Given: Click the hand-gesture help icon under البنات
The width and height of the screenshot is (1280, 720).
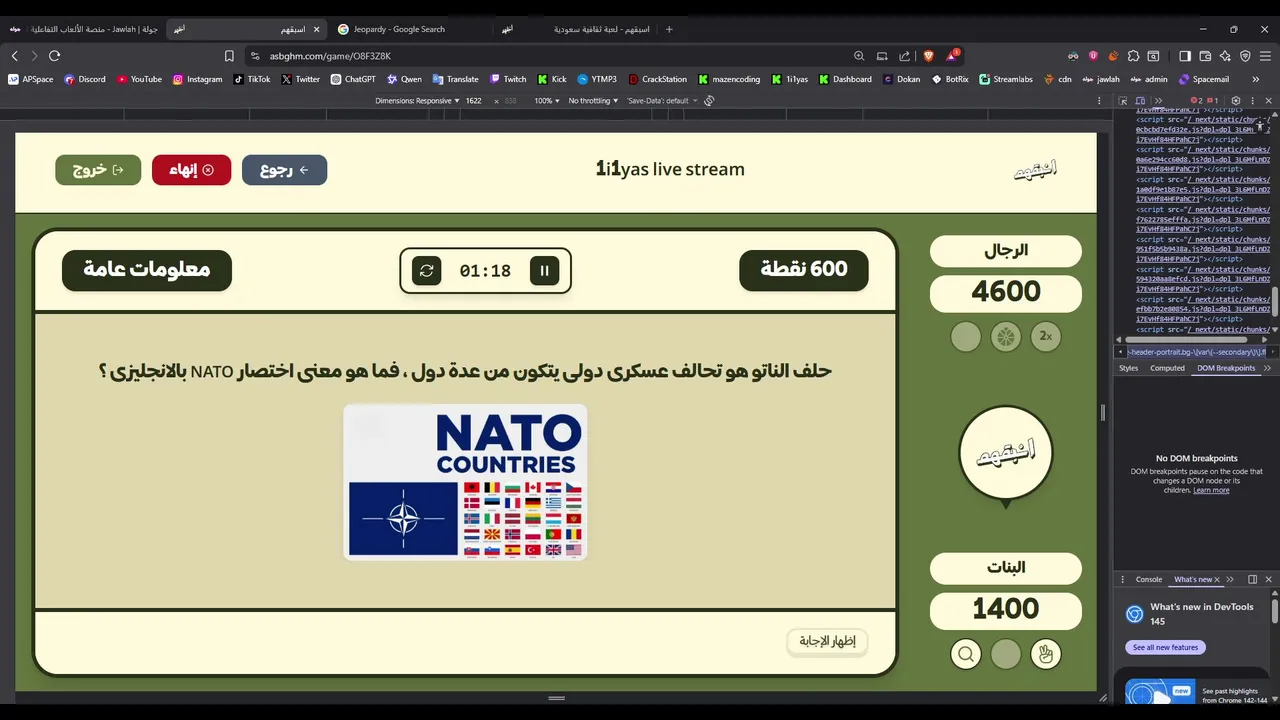Looking at the screenshot, I should tap(1046, 654).
